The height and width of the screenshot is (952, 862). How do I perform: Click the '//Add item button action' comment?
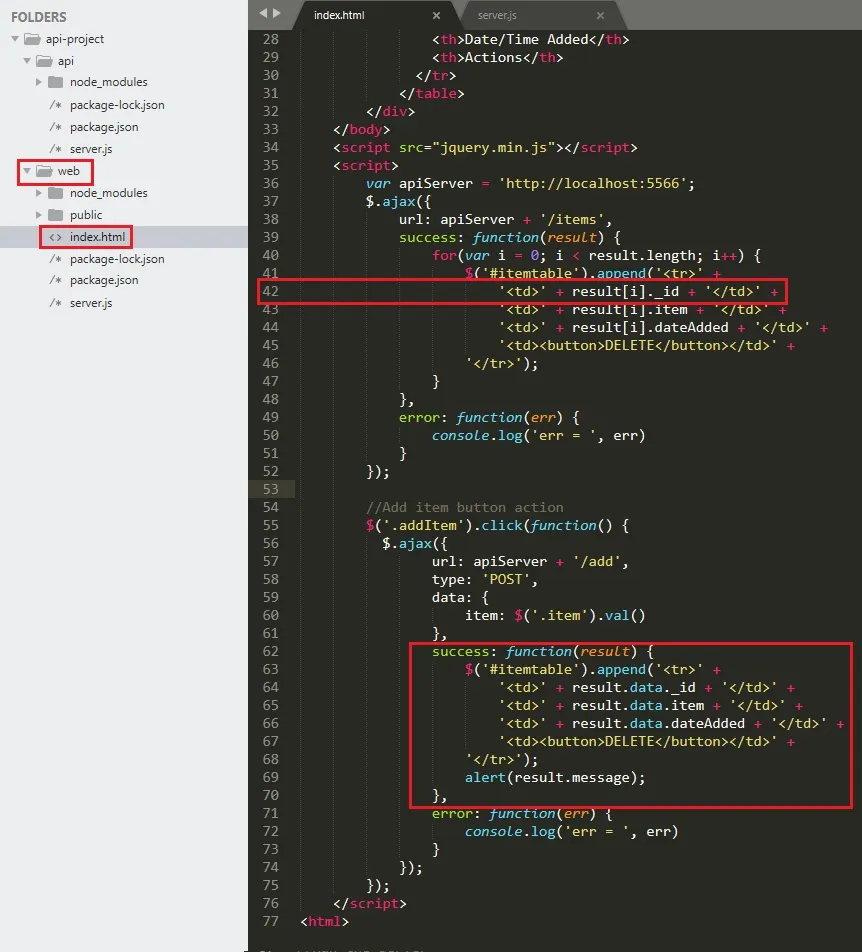point(465,508)
